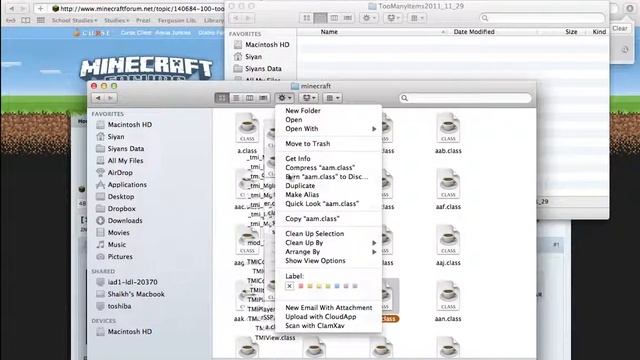Screen dimensions: 640x360
Task: Clear the label with the X box
Action: (x=289, y=286)
